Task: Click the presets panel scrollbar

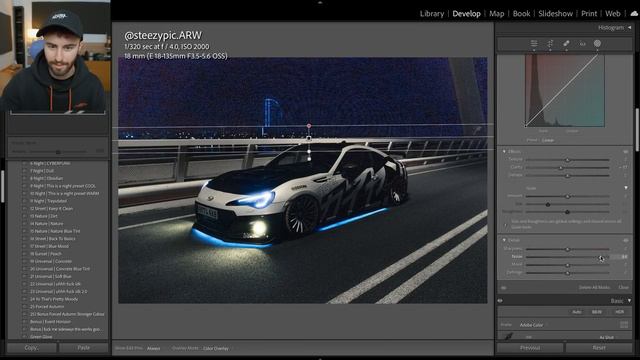Action: [x=2, y=186]
